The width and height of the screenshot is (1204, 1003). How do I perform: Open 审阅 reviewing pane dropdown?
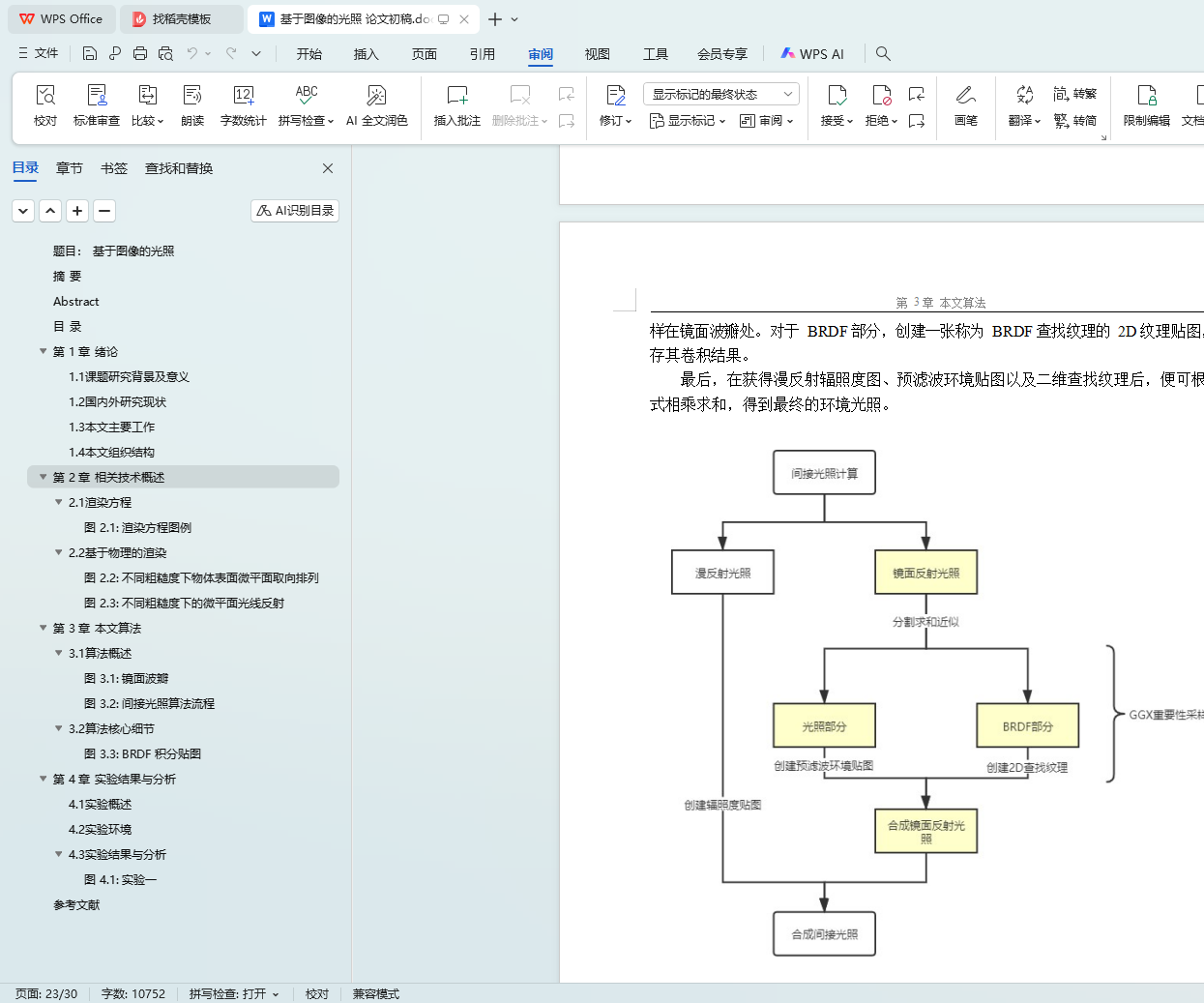767,121
